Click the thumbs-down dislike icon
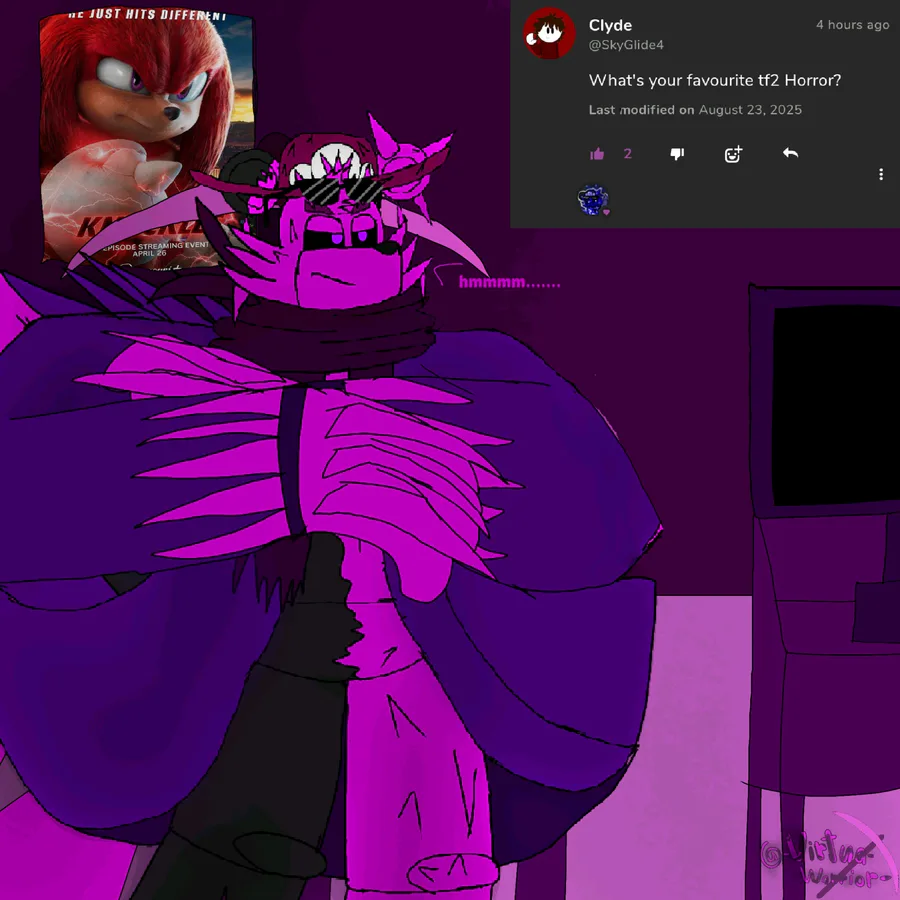Screen dimensions: 900x900 (x=677, y=154)
